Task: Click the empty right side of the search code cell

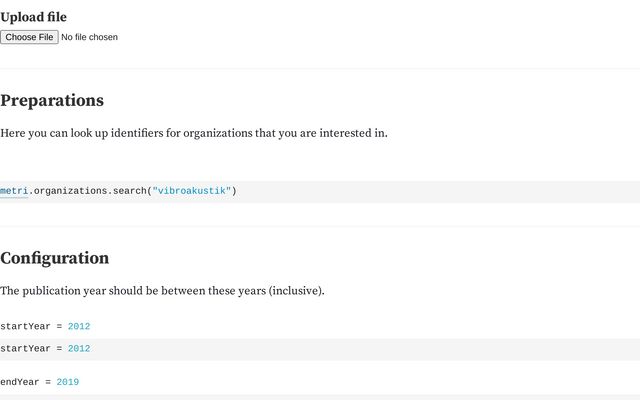Action: 437,192
